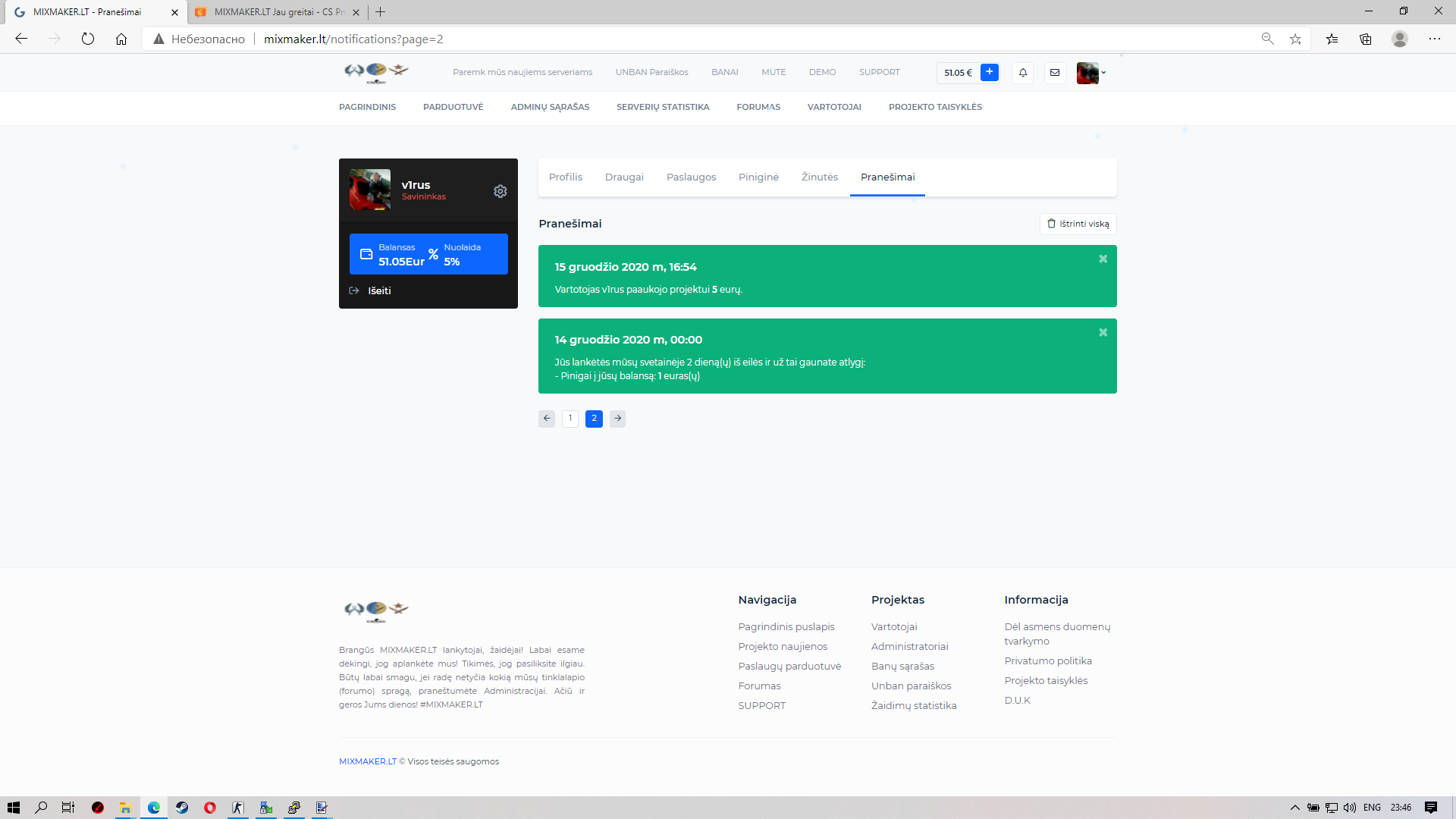Open the DEMO top link

pos(822,73)
